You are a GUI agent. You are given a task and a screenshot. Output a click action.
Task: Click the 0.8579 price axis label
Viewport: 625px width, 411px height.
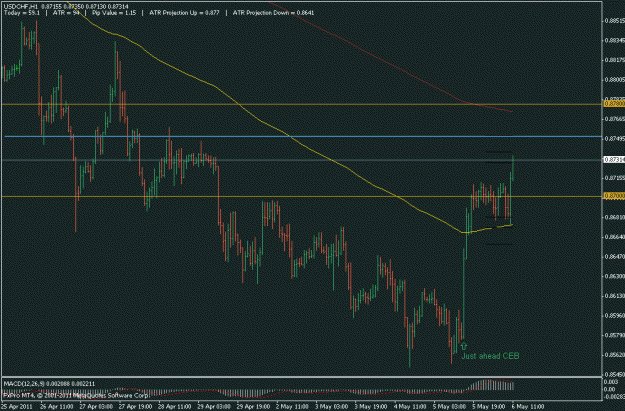(x=615, y=335)
